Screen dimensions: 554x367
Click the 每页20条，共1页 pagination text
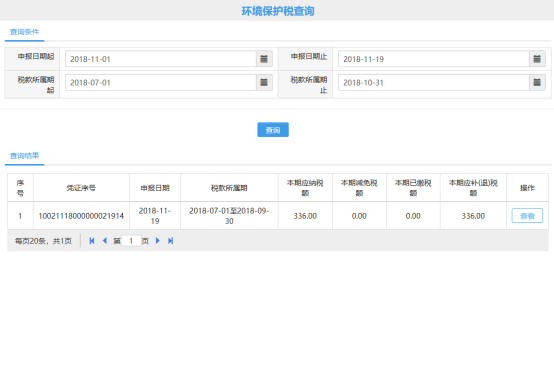(43, 241)
